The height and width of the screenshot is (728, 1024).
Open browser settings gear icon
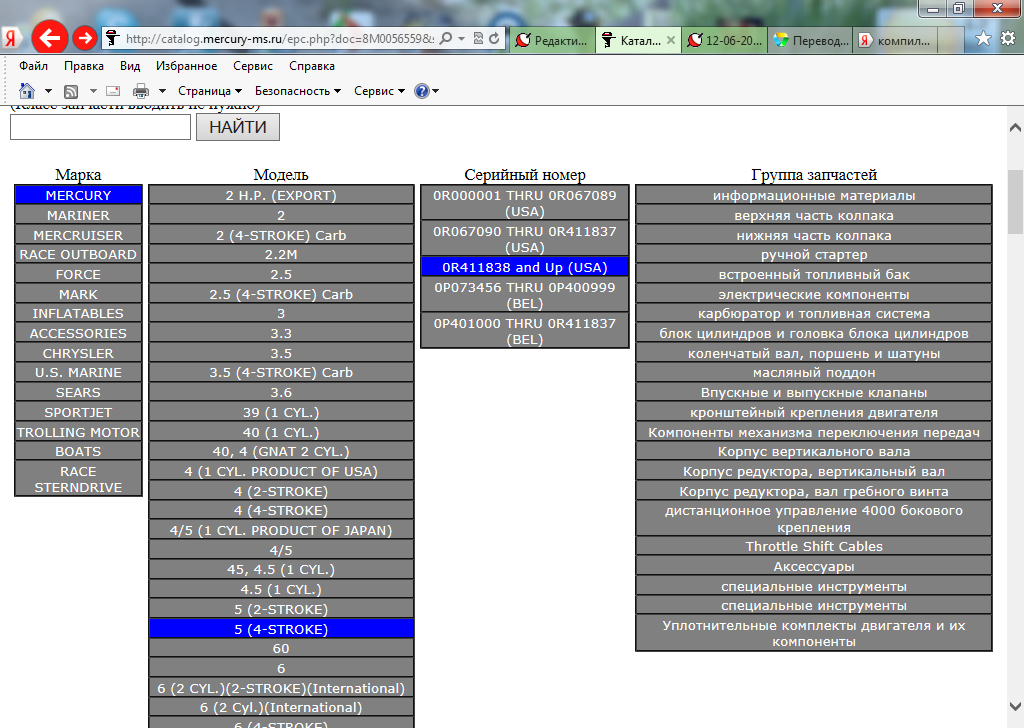coord(1007,38)
